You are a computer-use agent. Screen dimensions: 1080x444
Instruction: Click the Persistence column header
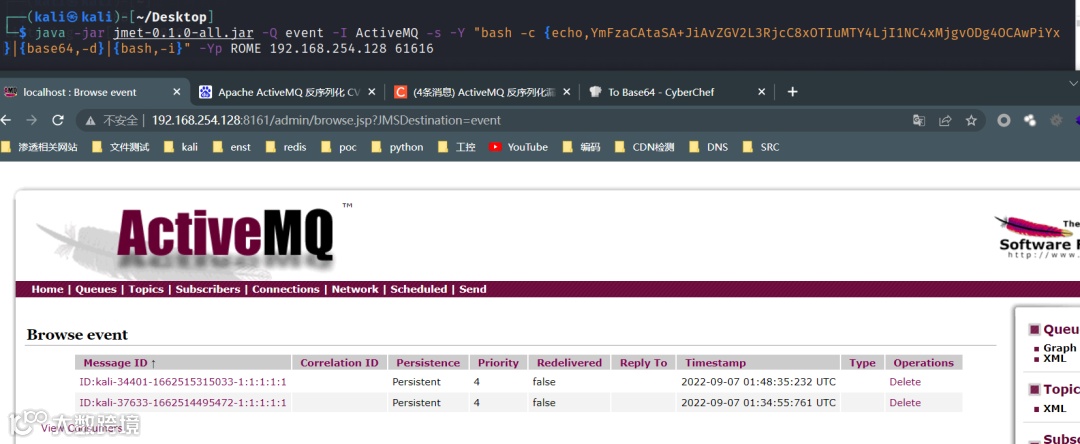click(x=428, y=363)
